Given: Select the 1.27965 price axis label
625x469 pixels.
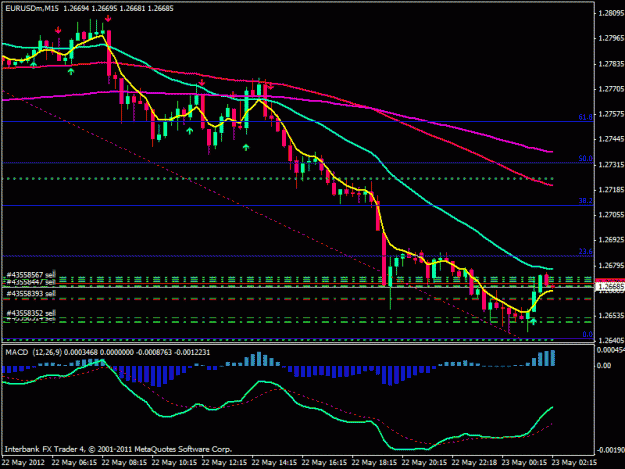Looking at the screenshot, I should click(x=611, y=39).
